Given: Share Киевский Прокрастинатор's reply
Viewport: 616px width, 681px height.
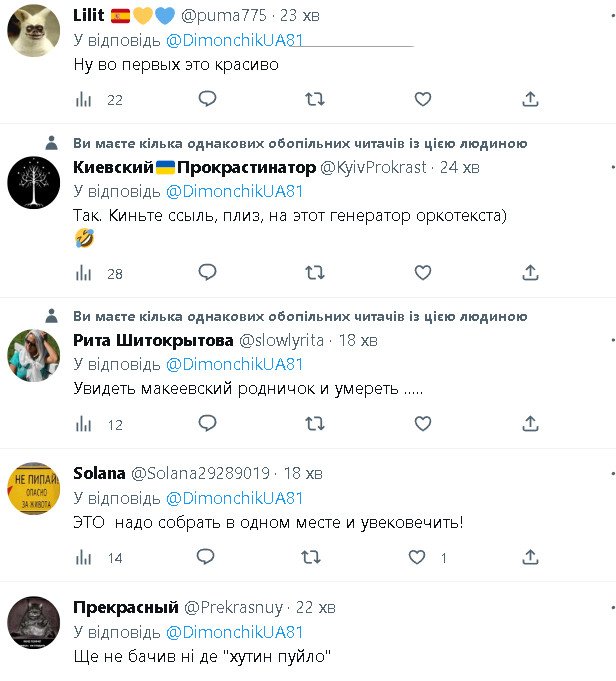Looking at the screenshot, I should [x=531, y=272].
